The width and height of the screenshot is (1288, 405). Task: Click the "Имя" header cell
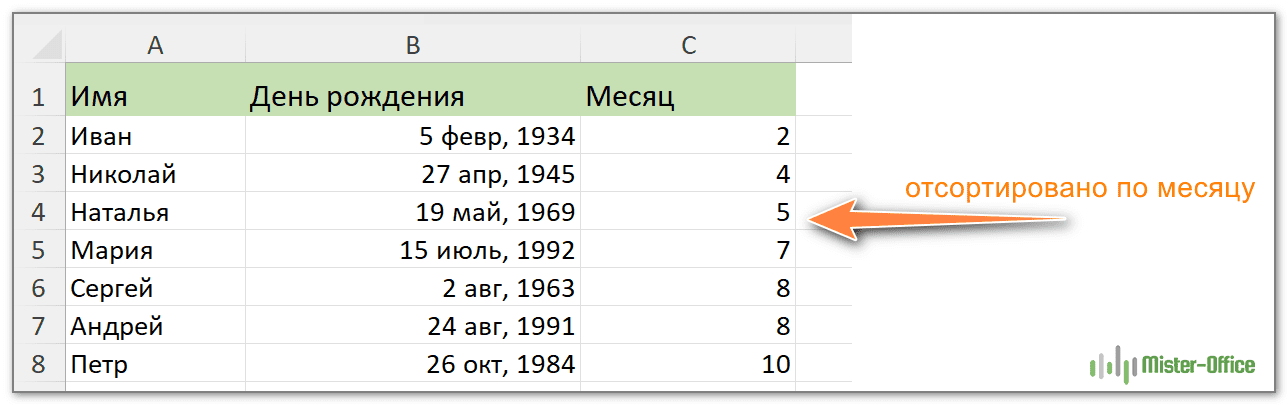point(155,97)
